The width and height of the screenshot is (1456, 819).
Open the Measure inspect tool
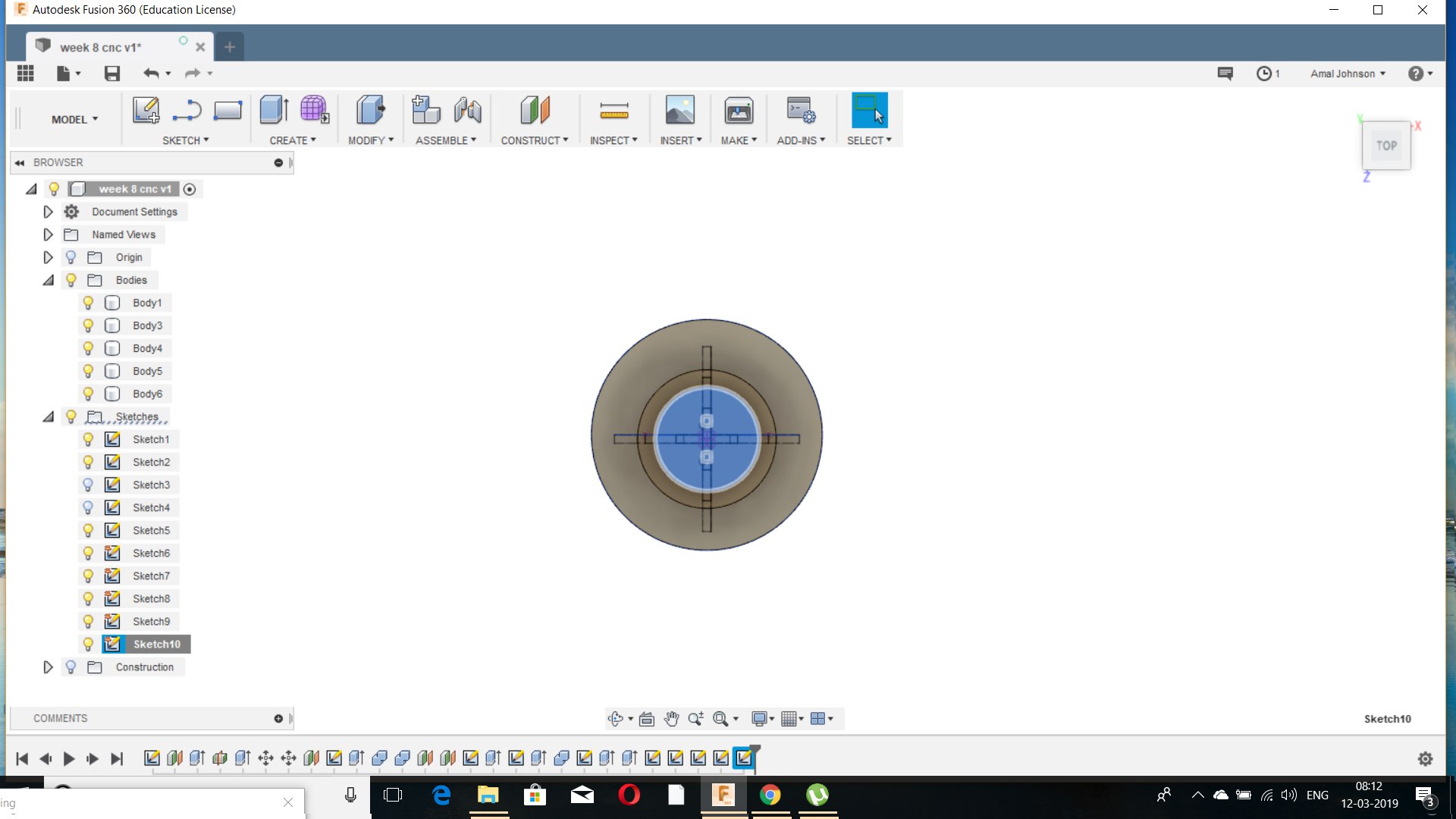pos(613,111)
